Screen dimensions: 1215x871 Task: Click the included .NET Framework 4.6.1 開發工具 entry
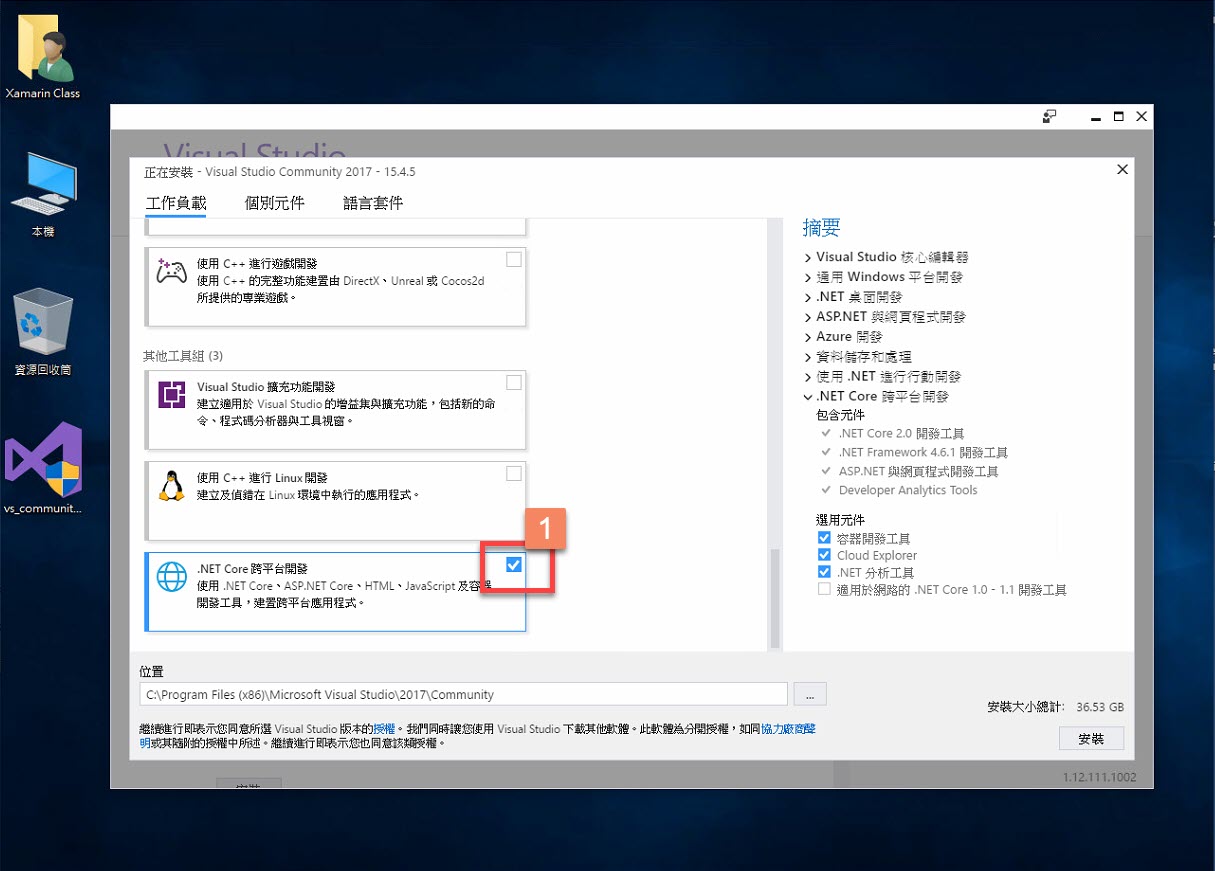pyautogui.click(x=923, y=453)
